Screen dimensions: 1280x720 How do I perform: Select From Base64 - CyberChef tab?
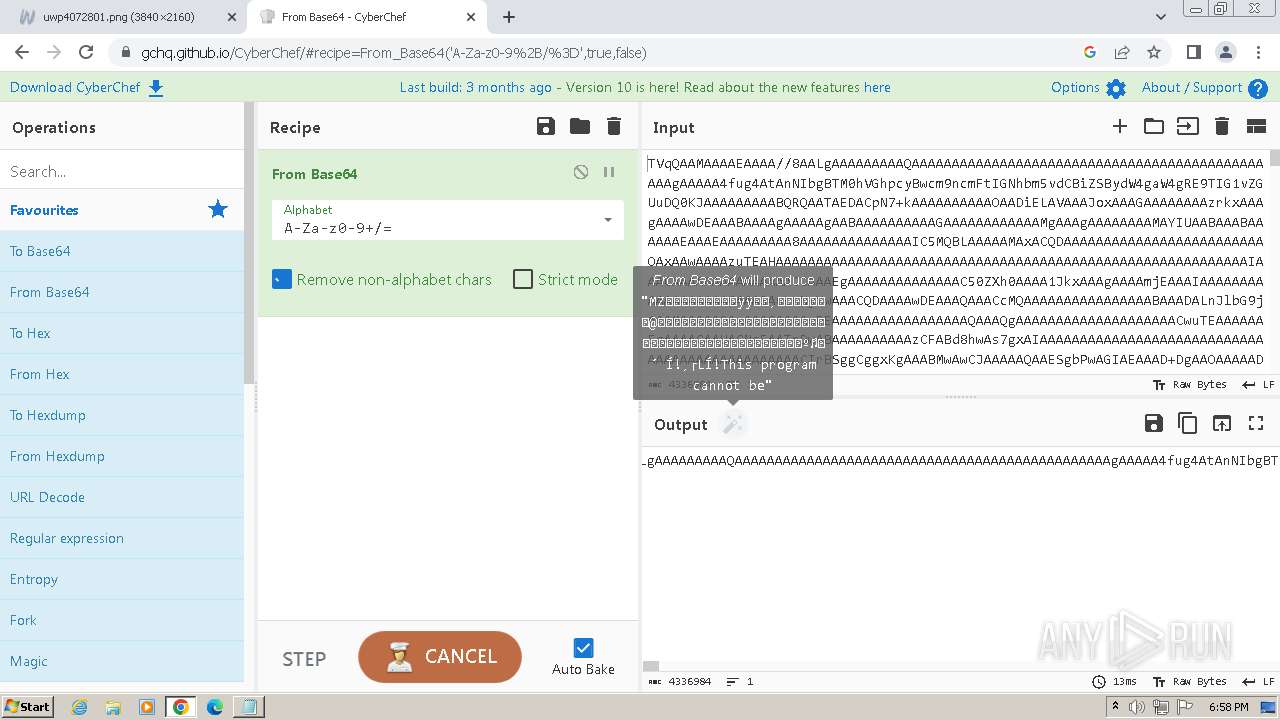pyautogui.click(x=369, y=17)
